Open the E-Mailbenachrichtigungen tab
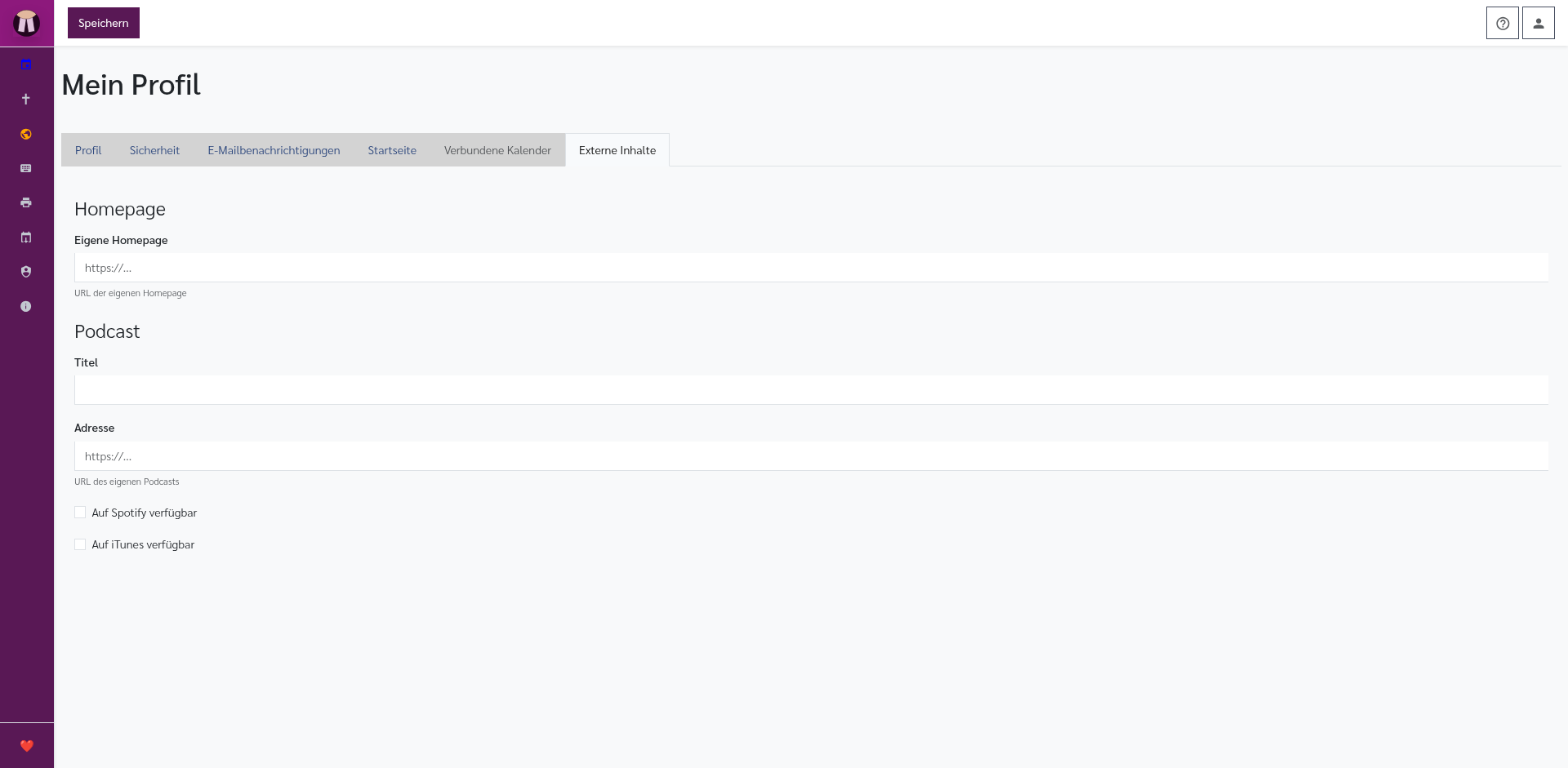The image size is (1568, 768). [274, 150]
